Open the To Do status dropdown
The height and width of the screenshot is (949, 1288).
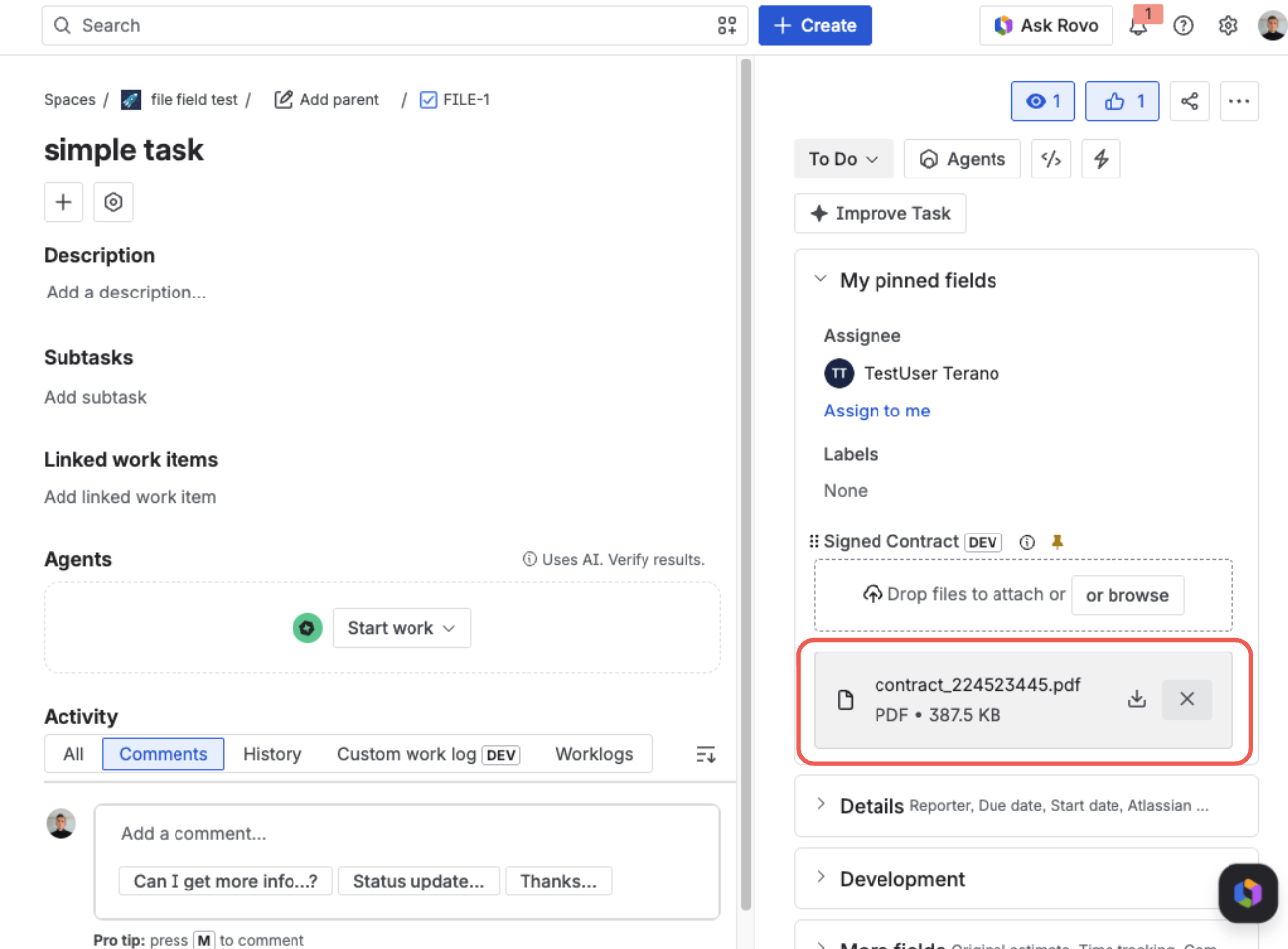(x=844, y=159)
